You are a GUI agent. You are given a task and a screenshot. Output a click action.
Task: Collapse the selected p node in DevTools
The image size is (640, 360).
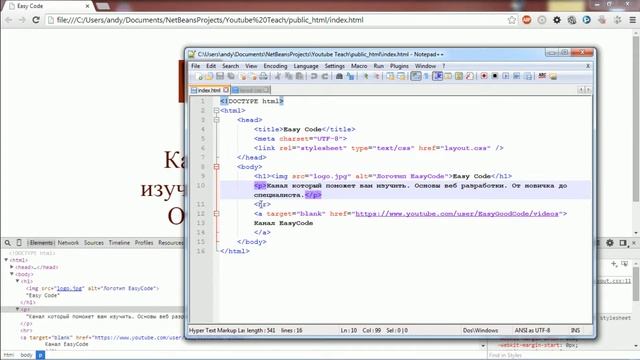click(18, 309)
